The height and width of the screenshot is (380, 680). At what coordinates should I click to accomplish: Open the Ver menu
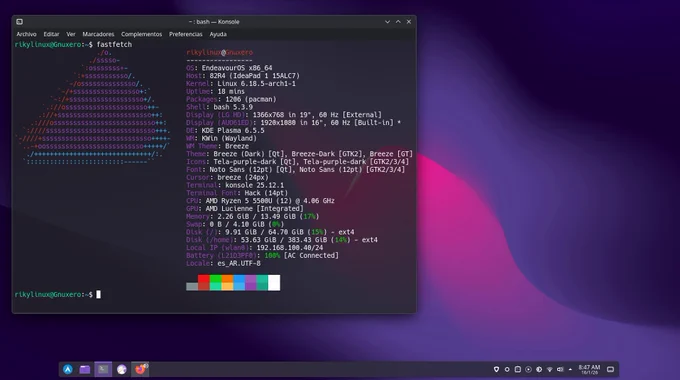[71, 34]
